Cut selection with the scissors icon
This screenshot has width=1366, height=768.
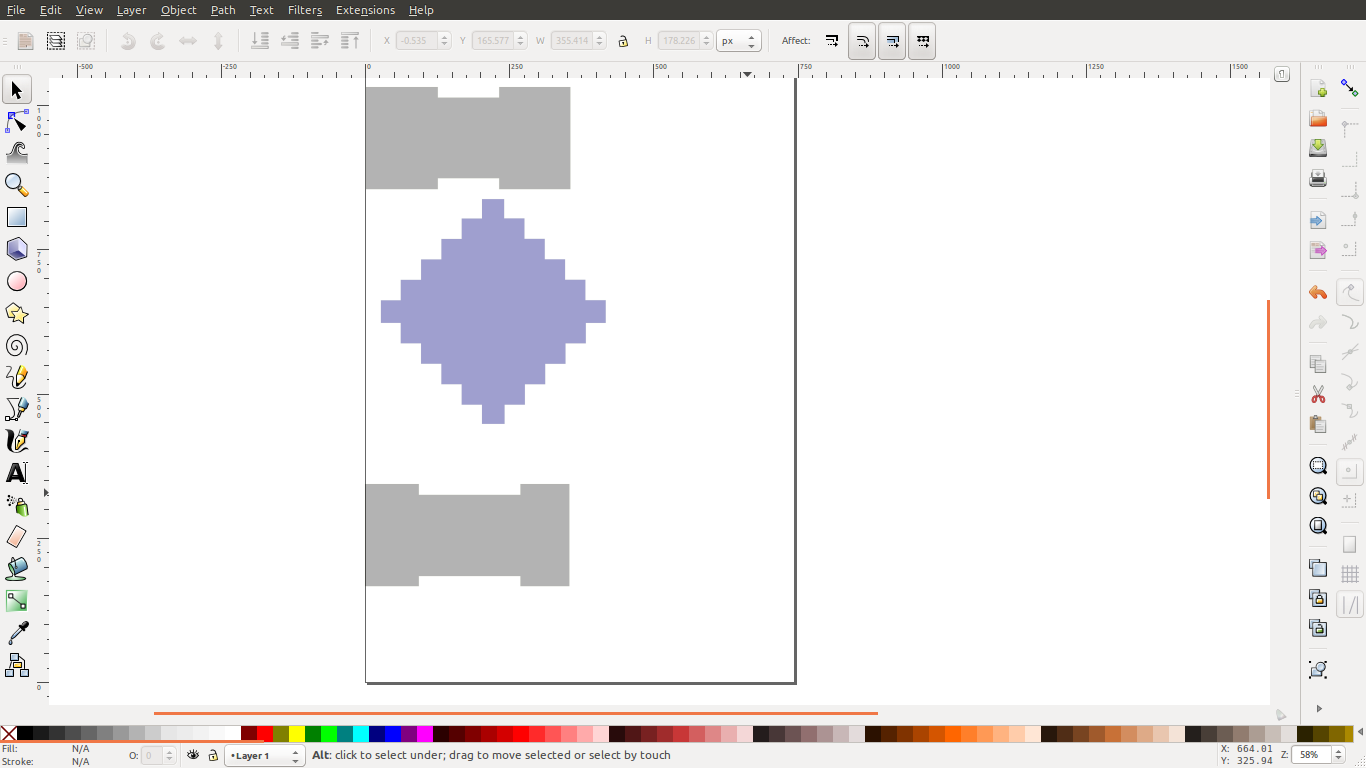tap(1318, 394)
